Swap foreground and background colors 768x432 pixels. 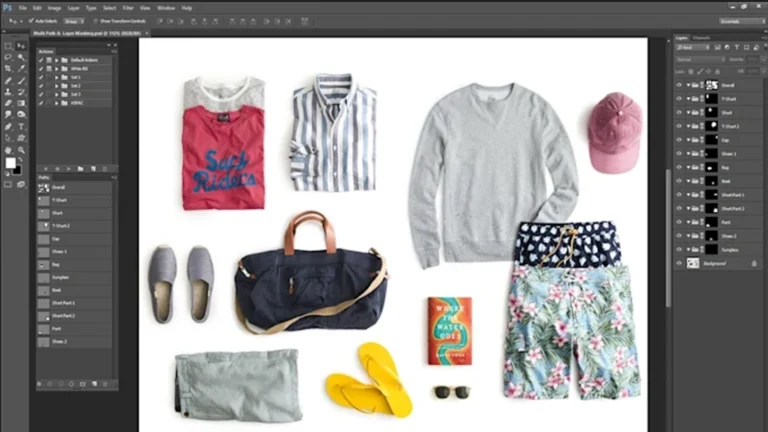(20, 160)
